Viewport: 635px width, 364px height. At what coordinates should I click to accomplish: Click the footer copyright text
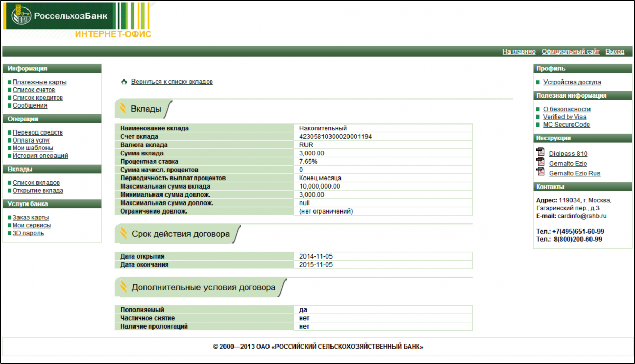pos(318,347)
